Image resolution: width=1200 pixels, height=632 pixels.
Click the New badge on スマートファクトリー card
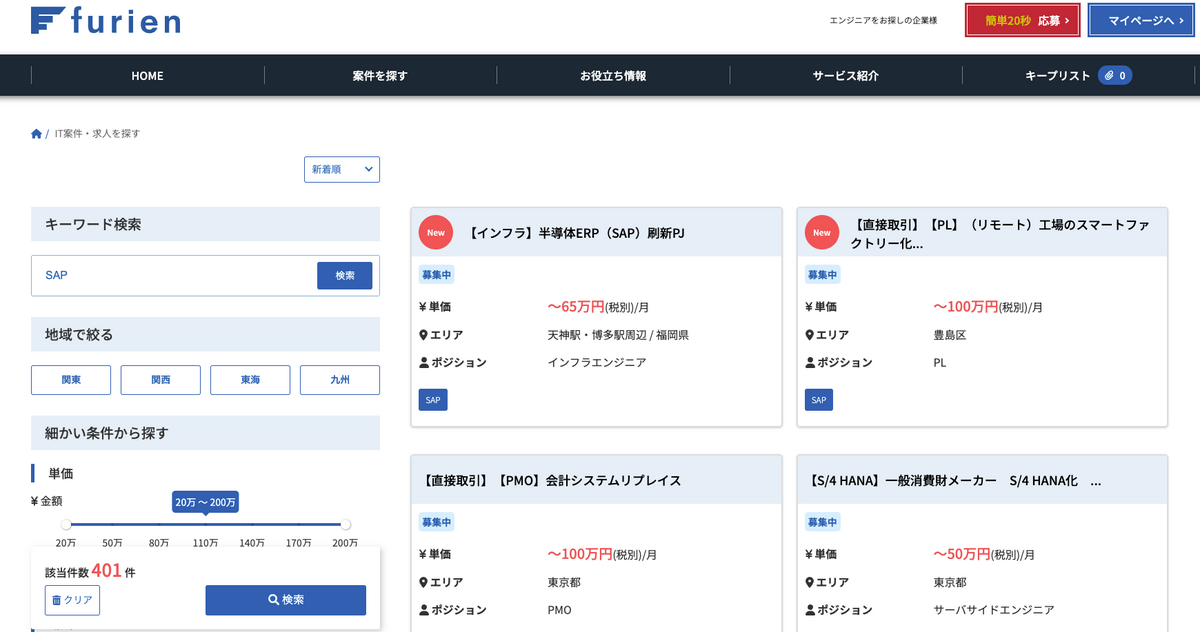click(x=822, y=232)
